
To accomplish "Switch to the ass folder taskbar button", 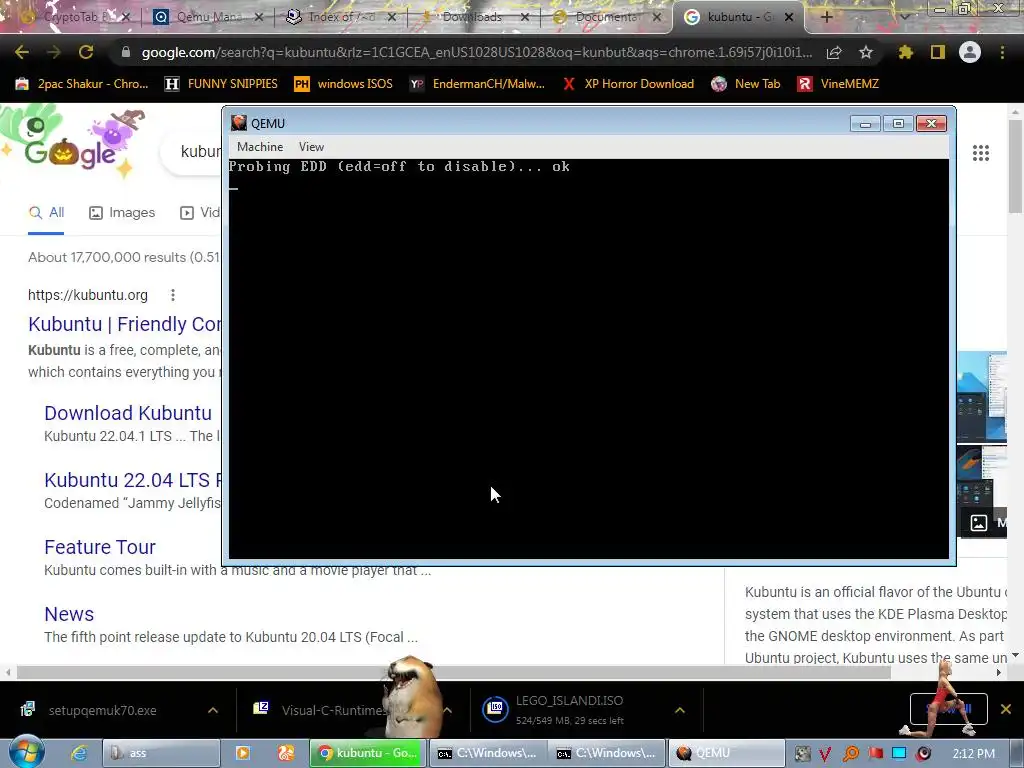I will pyautogui.click(x=161, y=753).
